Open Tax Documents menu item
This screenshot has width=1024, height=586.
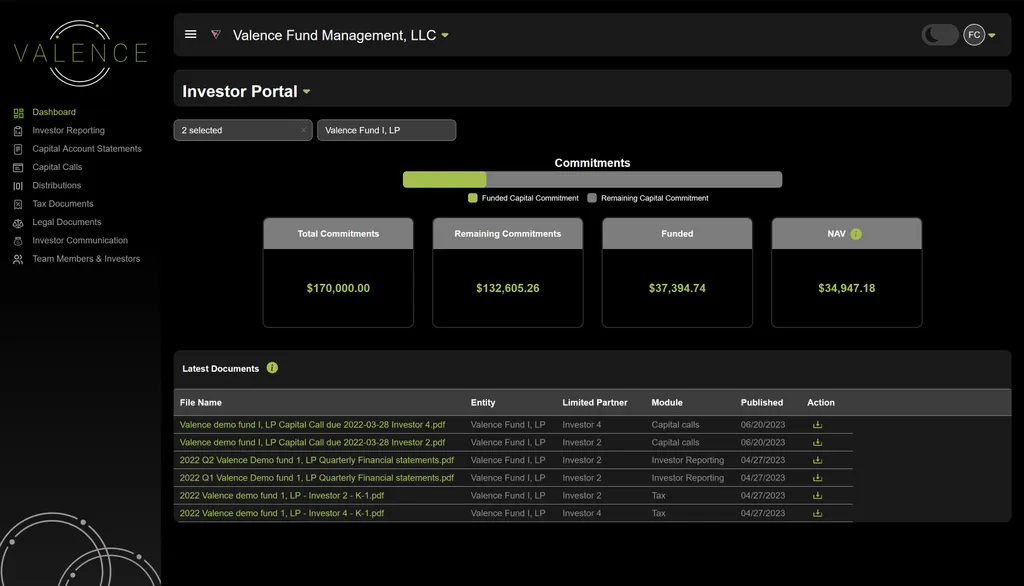coord(63,204)
